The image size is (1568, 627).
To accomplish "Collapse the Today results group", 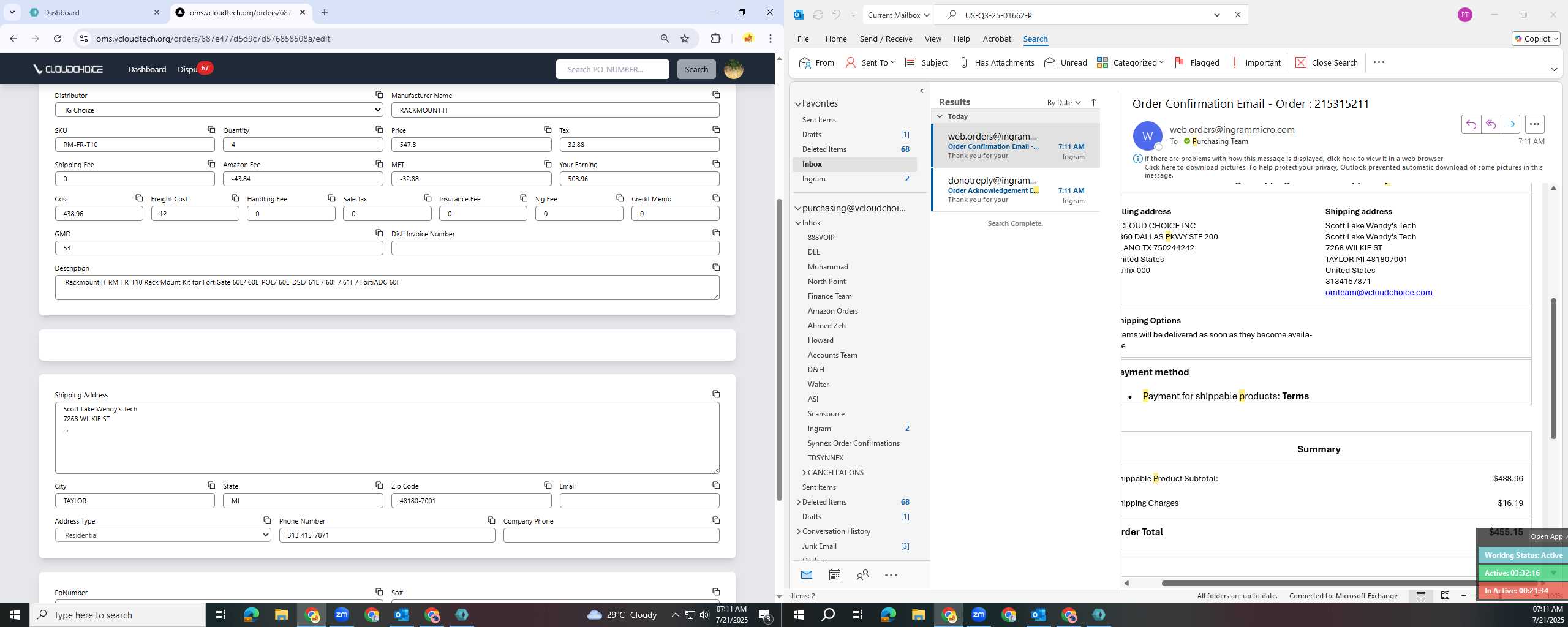I will click(940, 116).
